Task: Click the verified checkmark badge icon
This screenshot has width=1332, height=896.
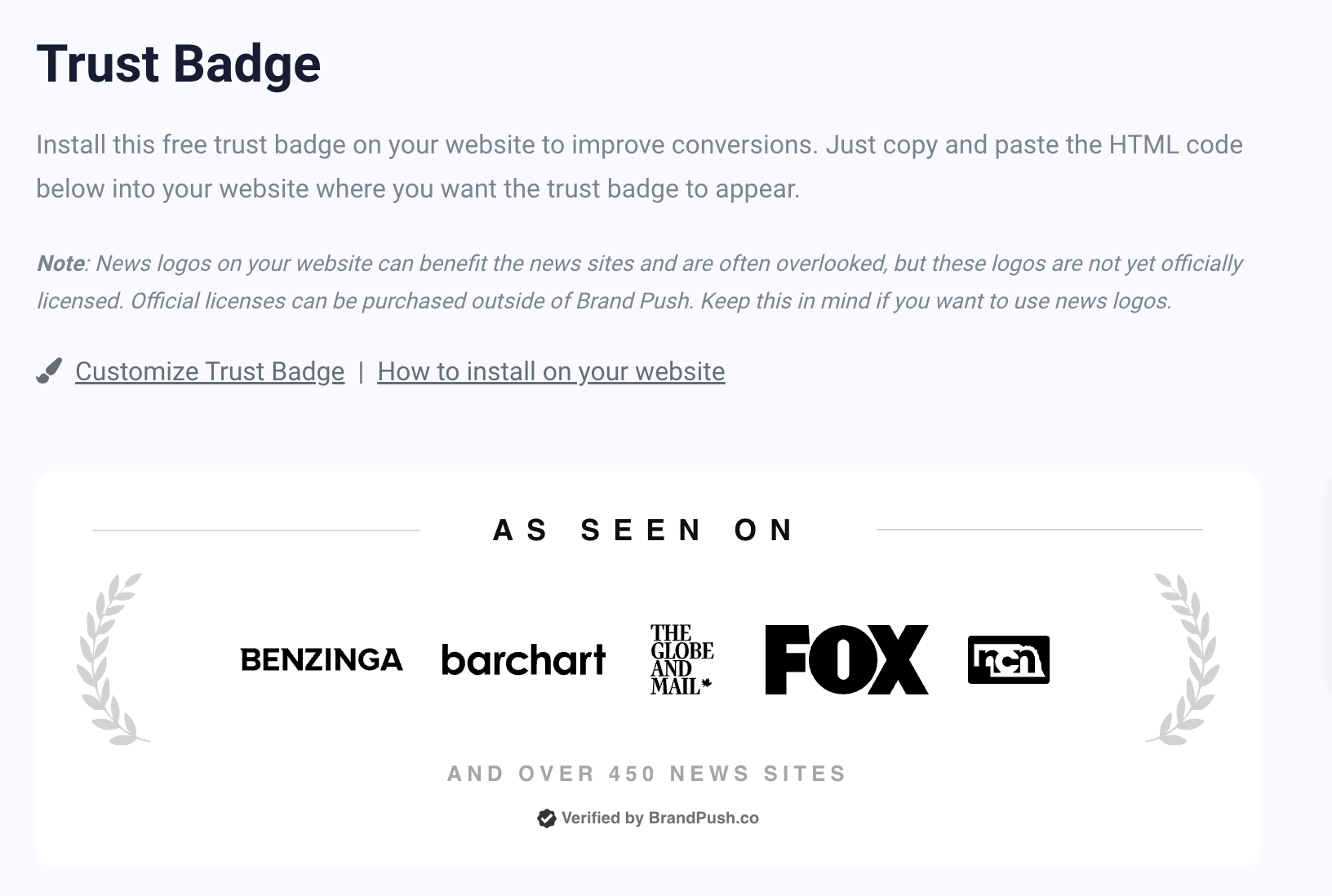Action: 545,818
